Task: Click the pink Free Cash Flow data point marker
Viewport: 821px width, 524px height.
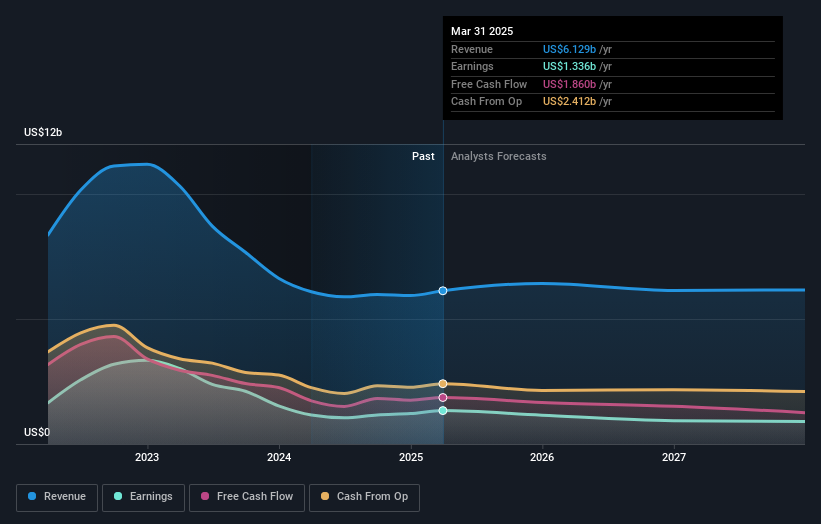Action: click(x=443, y=398)
